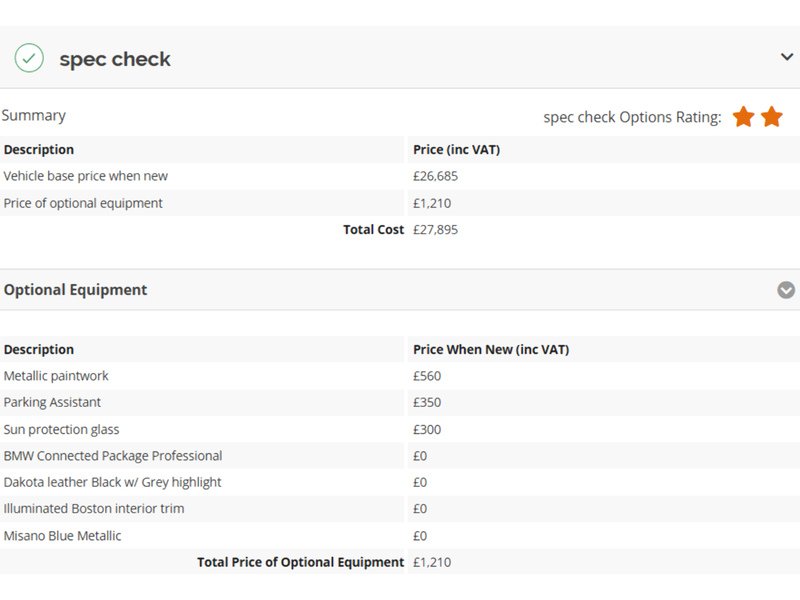Collapse the Optional Equipment section arrow
Screen dimensions: 800x600
coord(786,290)
